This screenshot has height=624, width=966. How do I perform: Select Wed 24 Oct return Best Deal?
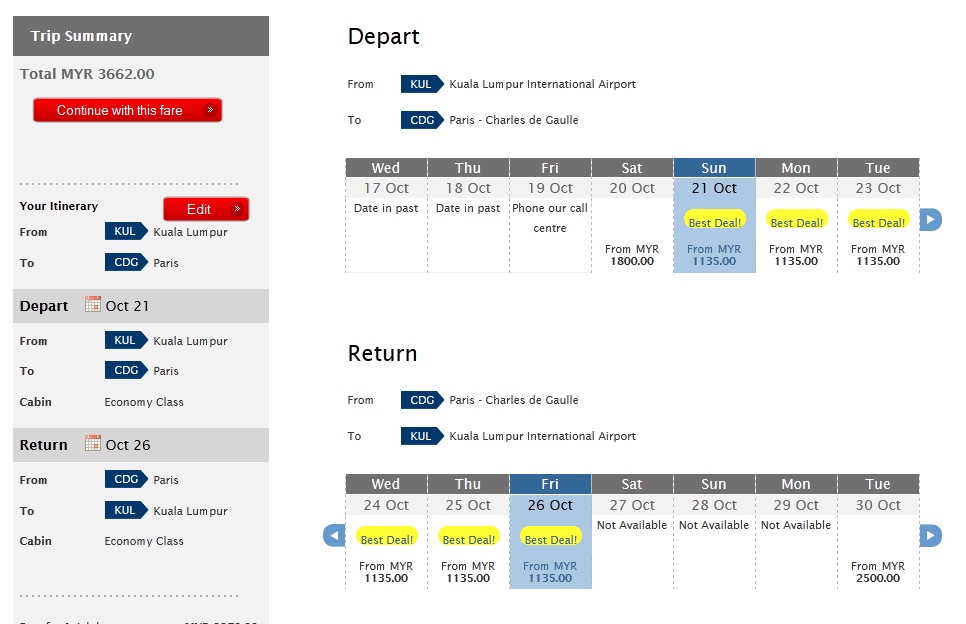[386, 538]
